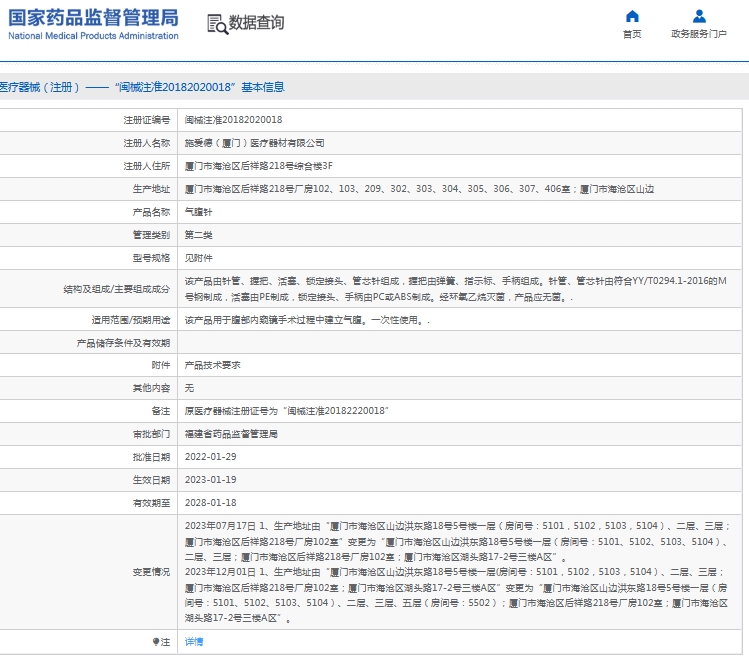
Task: Click the 审批部门 row label
Action: coord(151,434)
